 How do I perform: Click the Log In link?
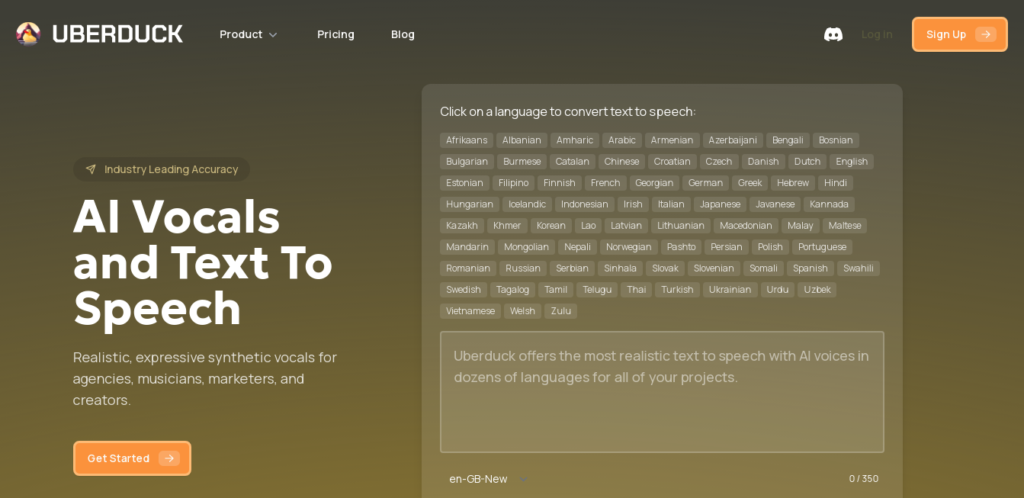click(876, 34)
